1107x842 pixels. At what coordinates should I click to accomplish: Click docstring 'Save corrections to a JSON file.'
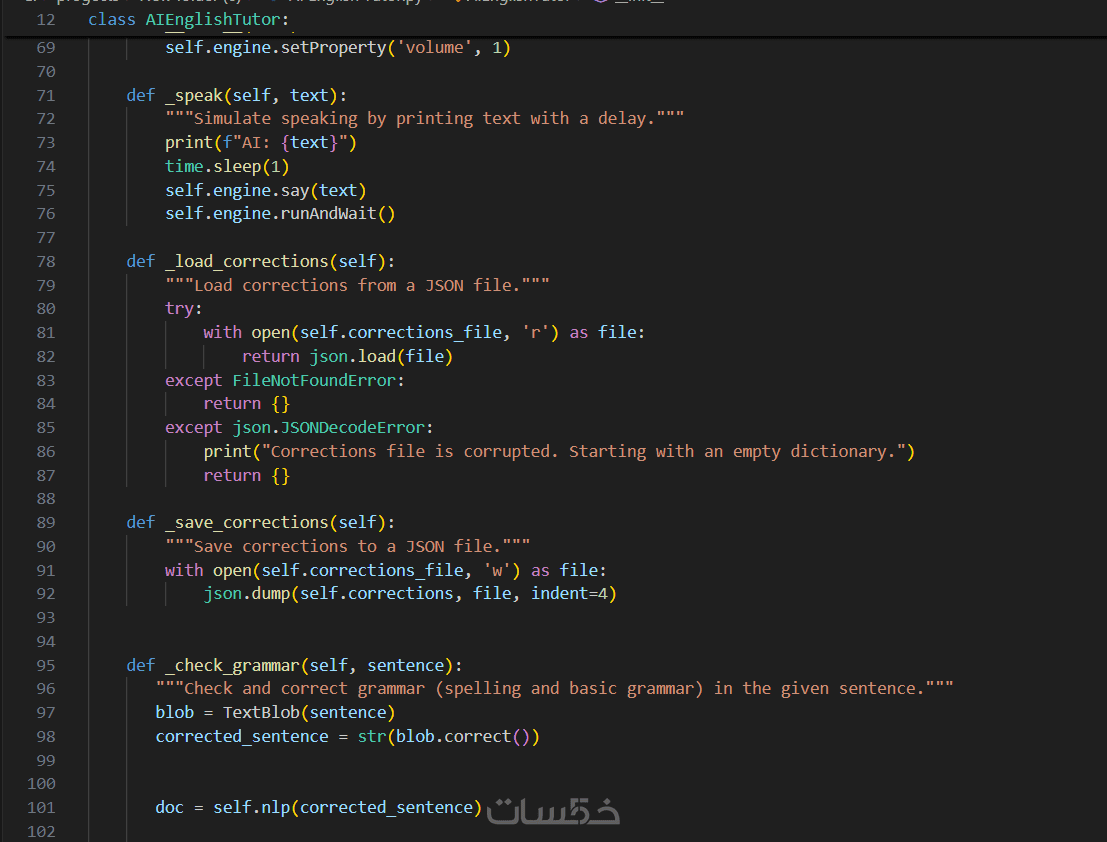(x=347, y=546)
